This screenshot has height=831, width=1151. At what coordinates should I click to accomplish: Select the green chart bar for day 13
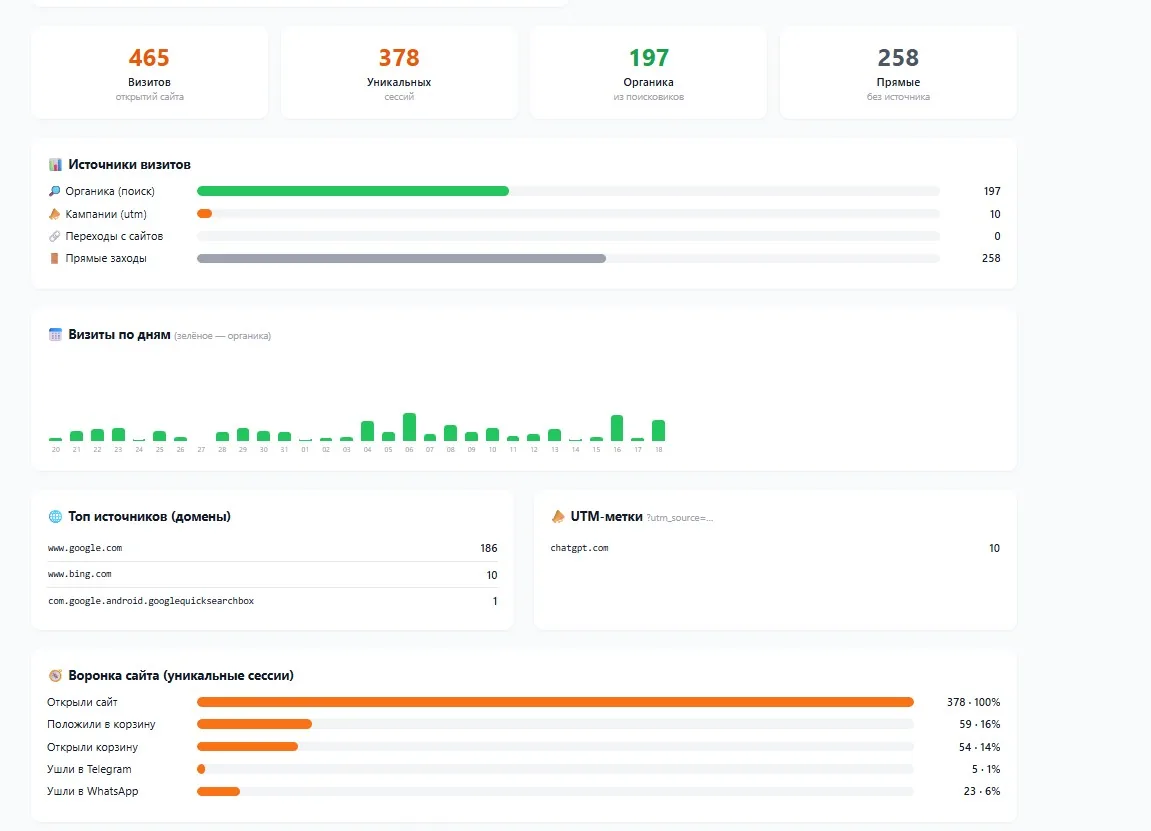tap(555, 435)
